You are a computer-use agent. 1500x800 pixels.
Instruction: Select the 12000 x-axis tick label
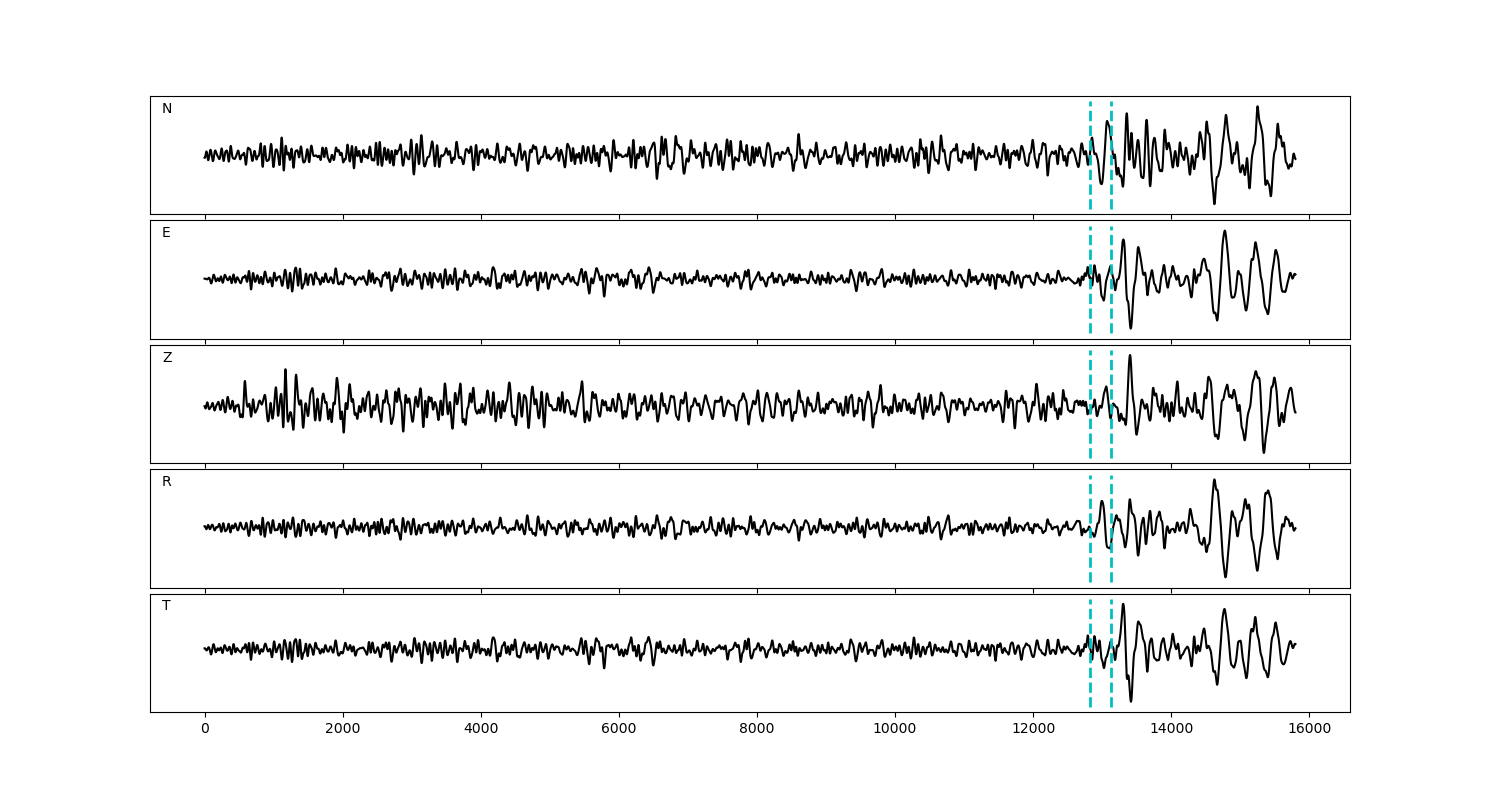1033,730
